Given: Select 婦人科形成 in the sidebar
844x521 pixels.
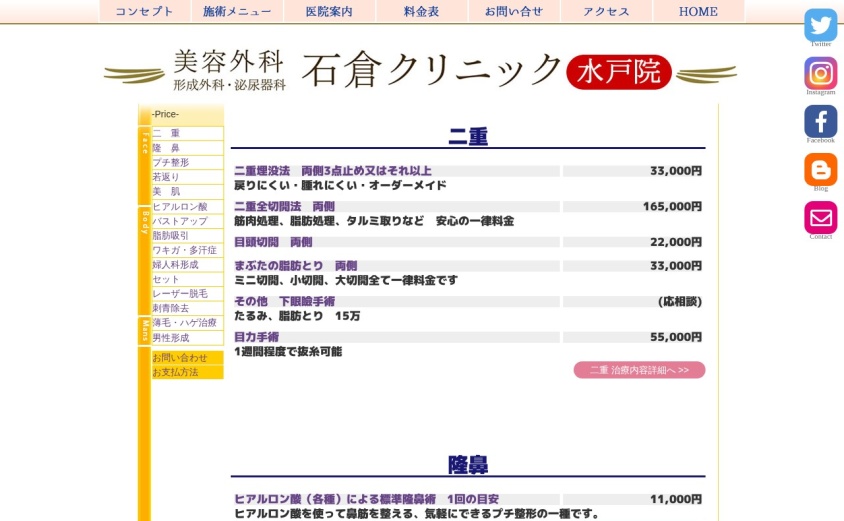Looking at the screenshot, I should click(x=187, y=264).
